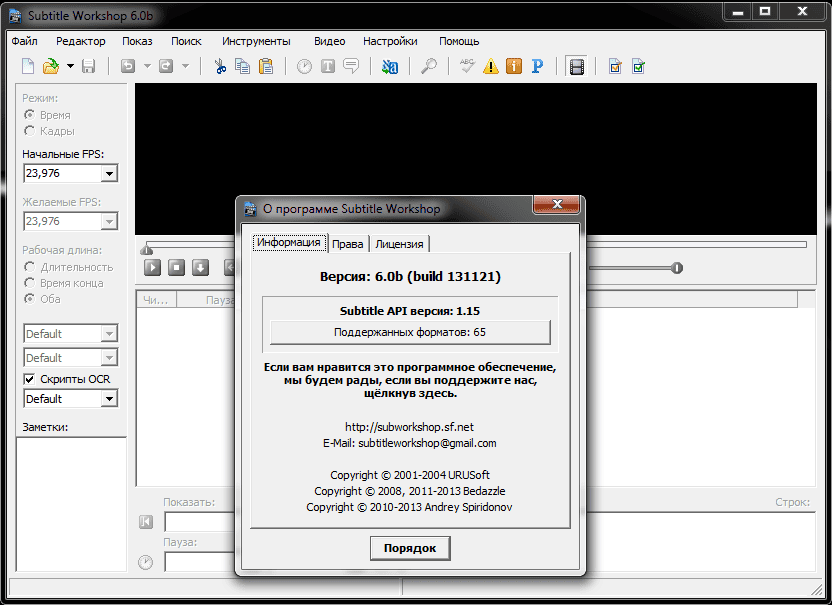Screen dimensions: 832x605
Task: Click the magnifying glass search icon
Action: coord(429,66)
